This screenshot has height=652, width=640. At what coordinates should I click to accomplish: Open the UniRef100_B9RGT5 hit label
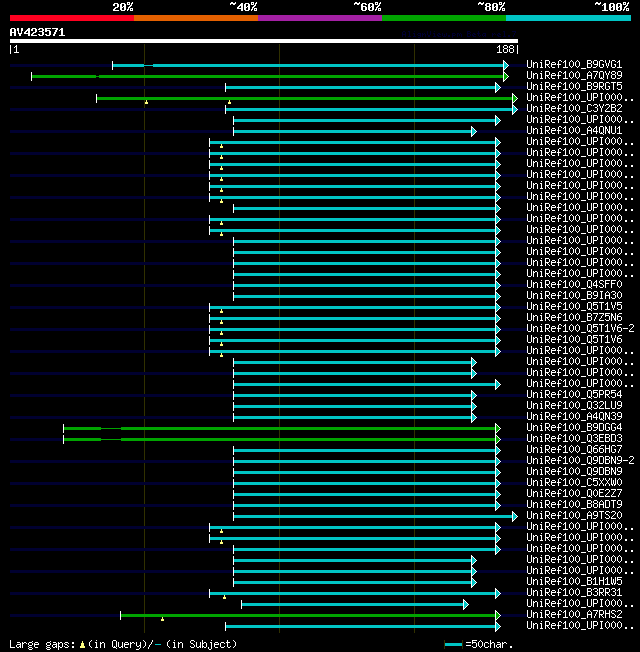(x=574, y=86)
